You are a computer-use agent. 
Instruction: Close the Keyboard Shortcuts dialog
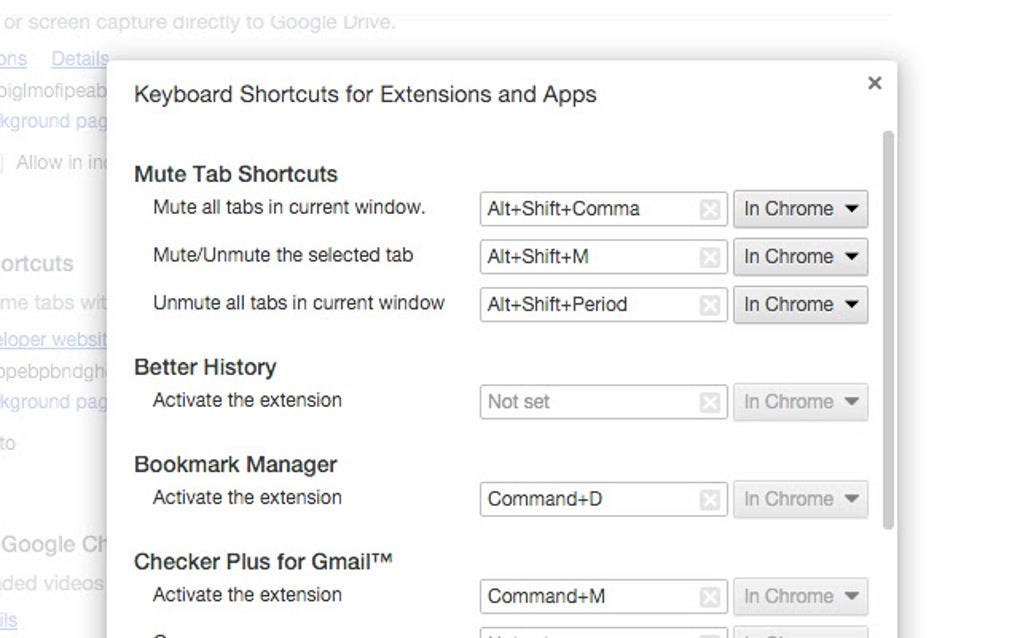click(x=875, y=83)
